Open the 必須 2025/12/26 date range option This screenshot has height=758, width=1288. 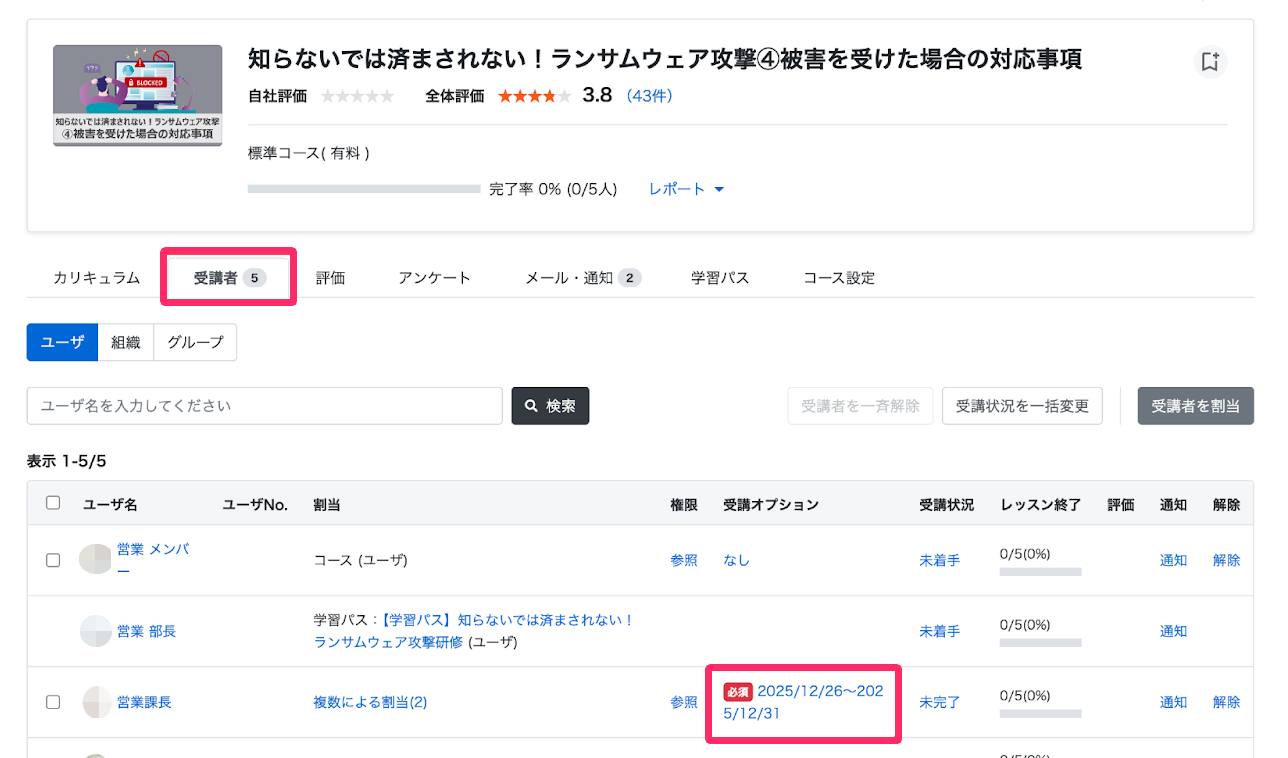point(803,702)
